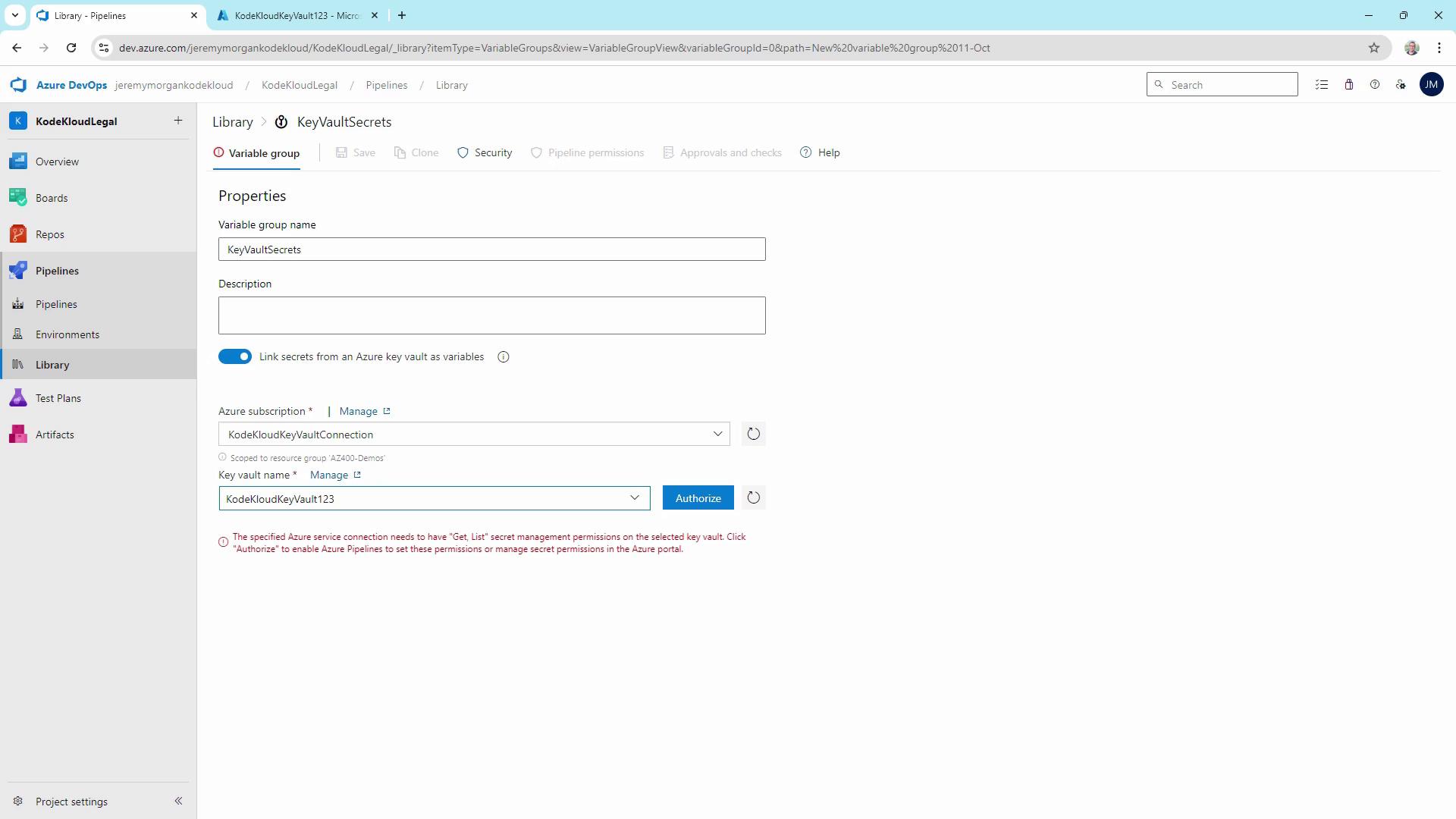Collapse the sidebar with double chevron

[x=178, y=801]
